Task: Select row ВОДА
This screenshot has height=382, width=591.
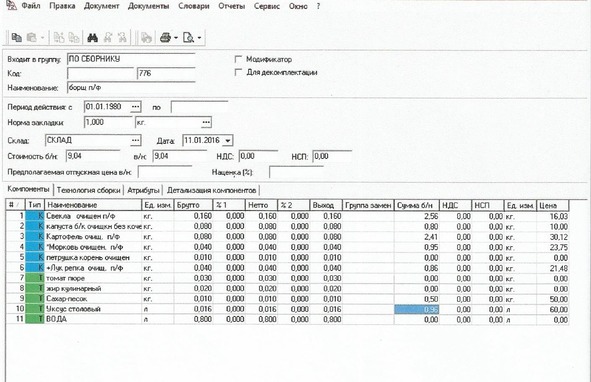Action: [288, 319]
